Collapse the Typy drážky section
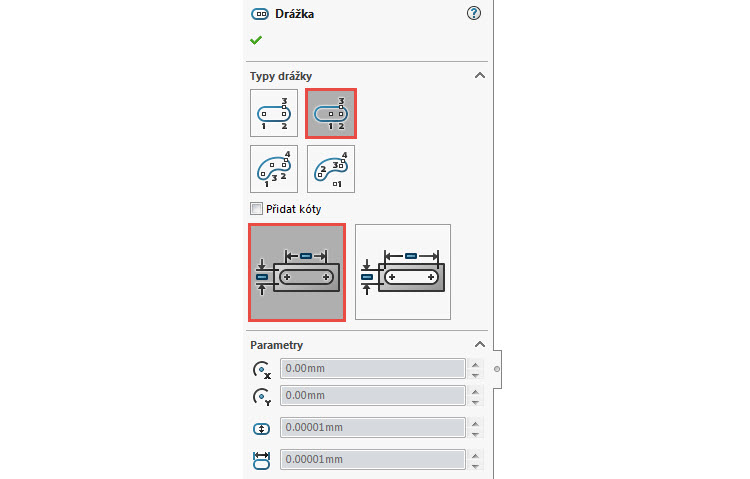Image resolution: width=750 pixels, height=479 pixels. click(x=479, y=76)
